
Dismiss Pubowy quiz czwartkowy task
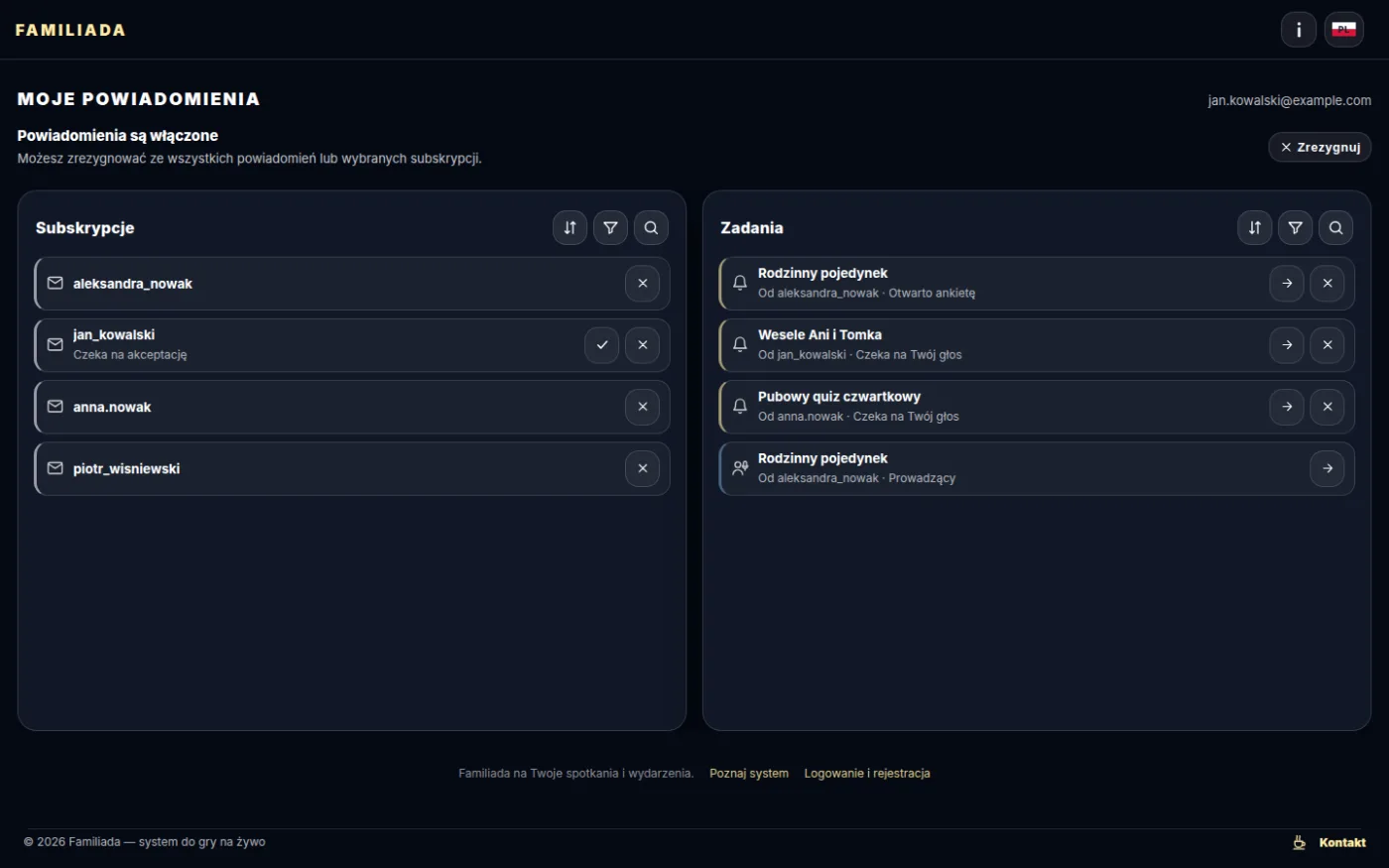click(1327, 407)
